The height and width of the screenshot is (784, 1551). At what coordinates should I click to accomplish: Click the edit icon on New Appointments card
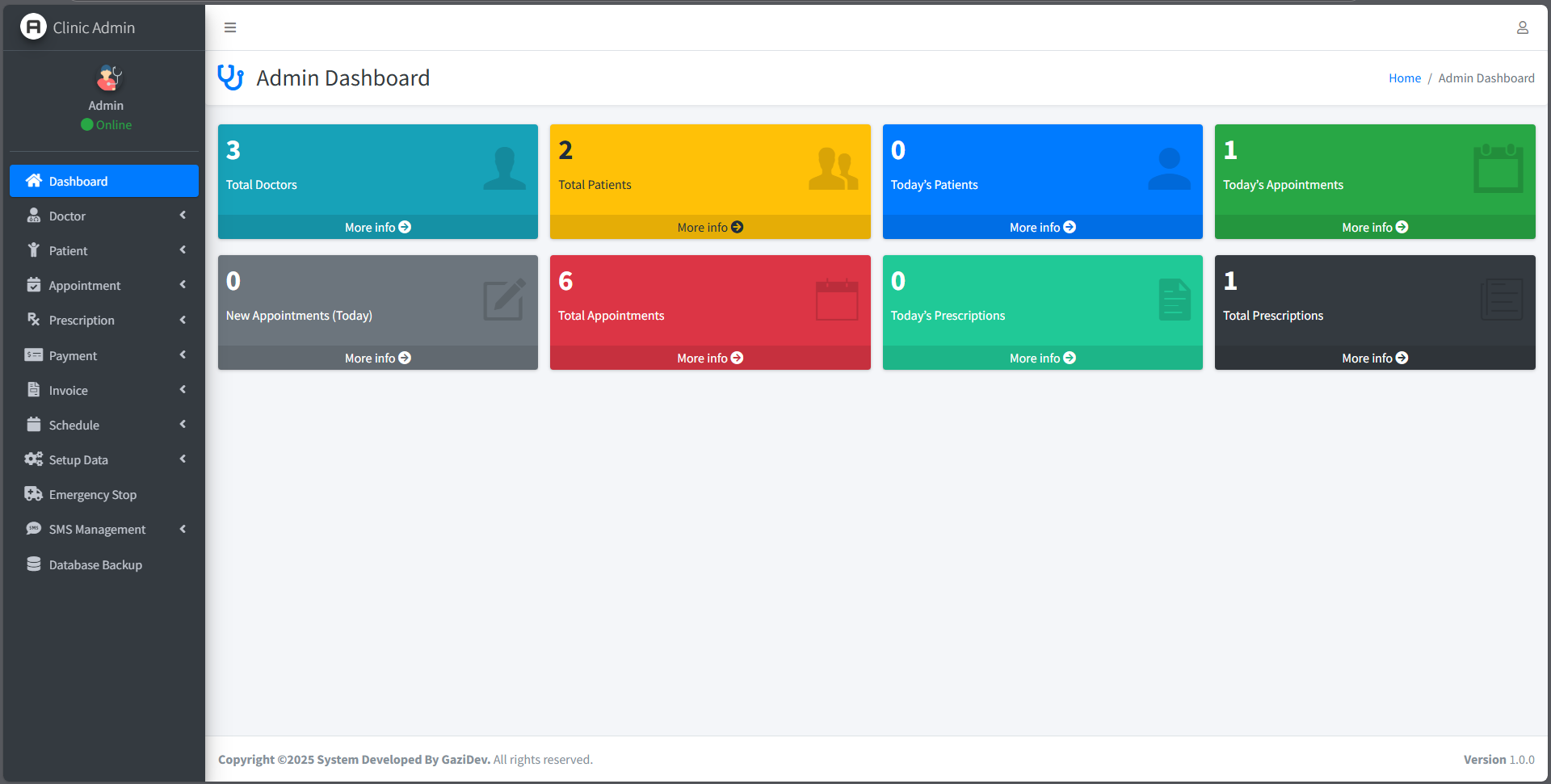tap(504, 300)
